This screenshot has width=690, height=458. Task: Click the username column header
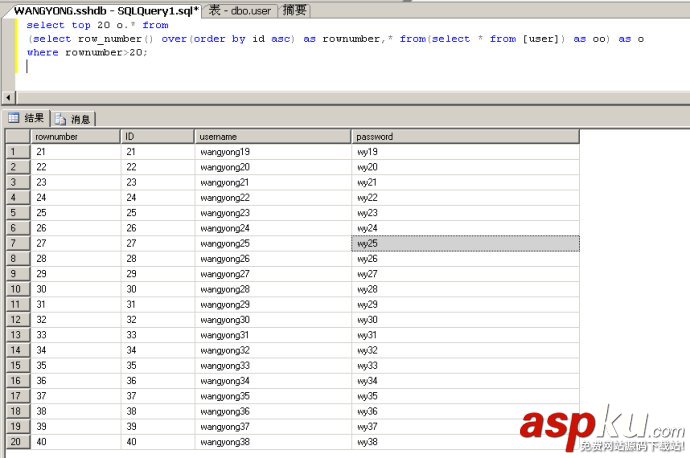coord(273,137)
